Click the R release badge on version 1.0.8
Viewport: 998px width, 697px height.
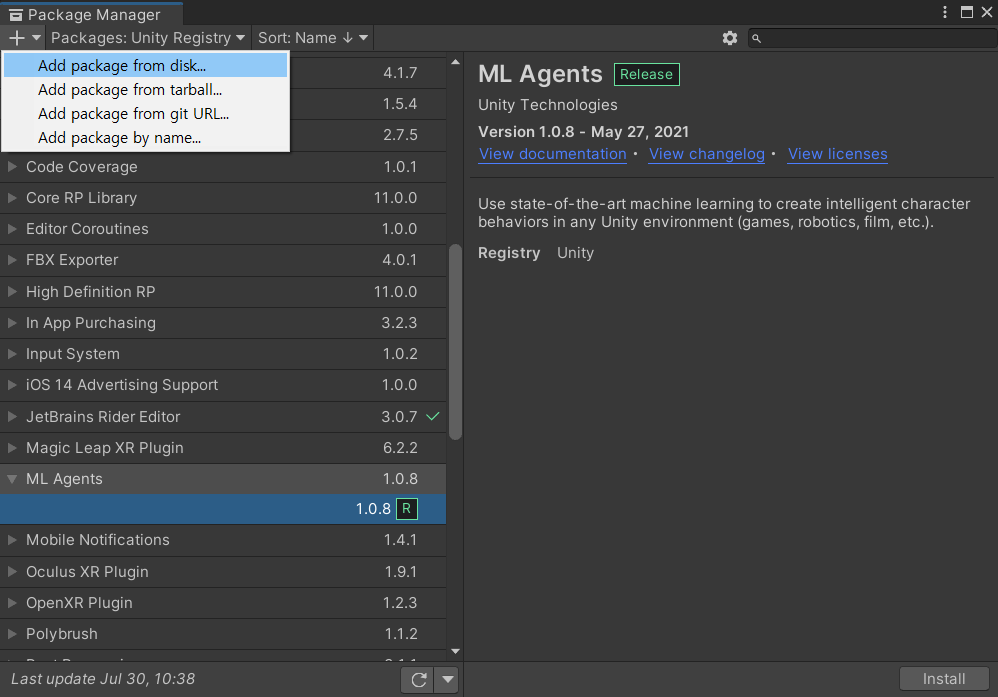407,509
